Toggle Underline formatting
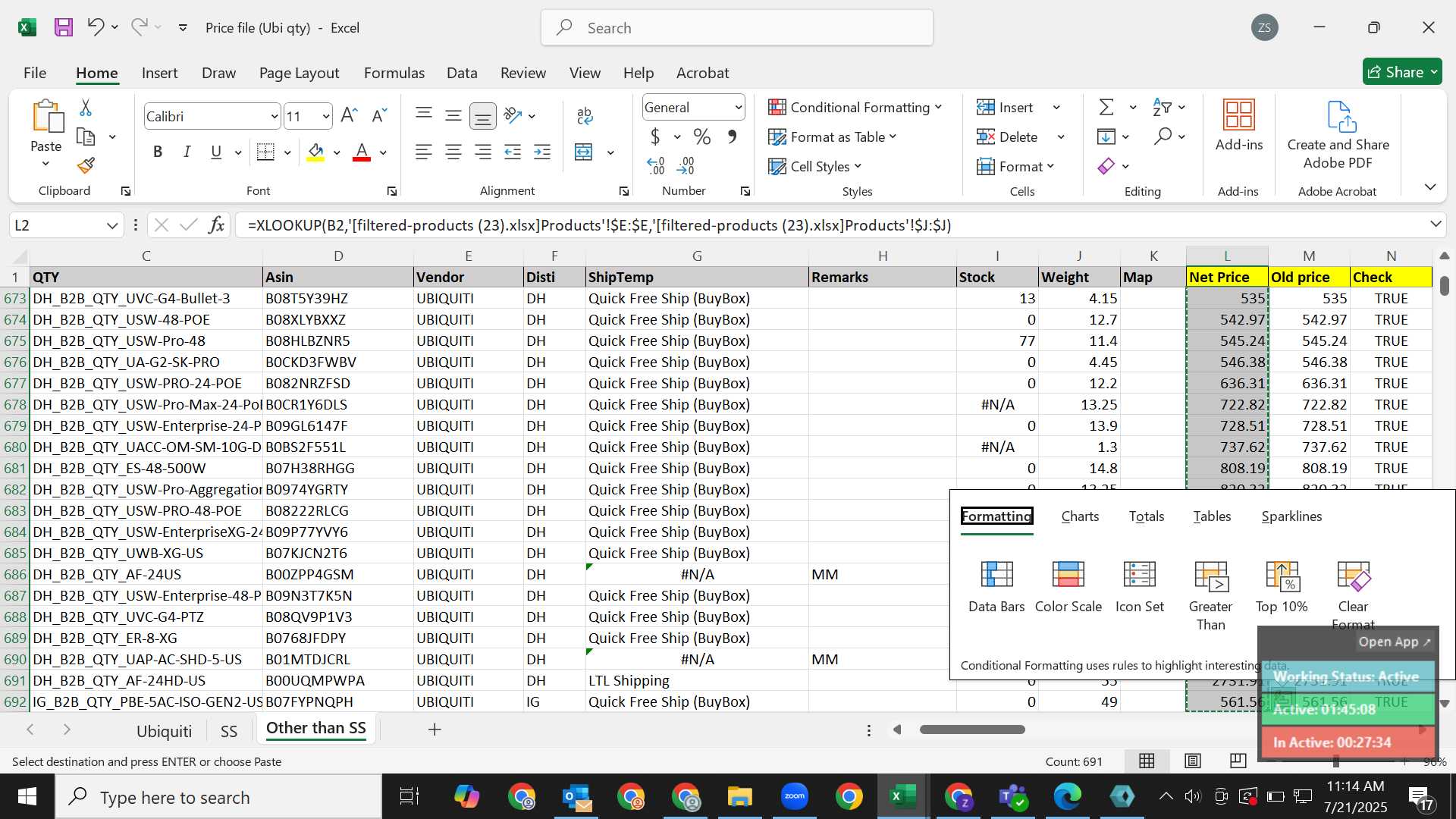The image size is (1456, 819). coord(216,152)
